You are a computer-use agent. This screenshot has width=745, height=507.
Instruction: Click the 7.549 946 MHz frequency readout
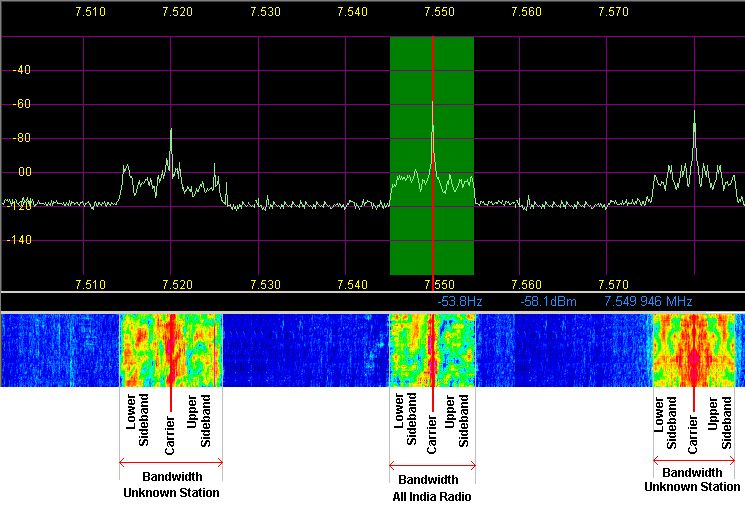[648, 301]
